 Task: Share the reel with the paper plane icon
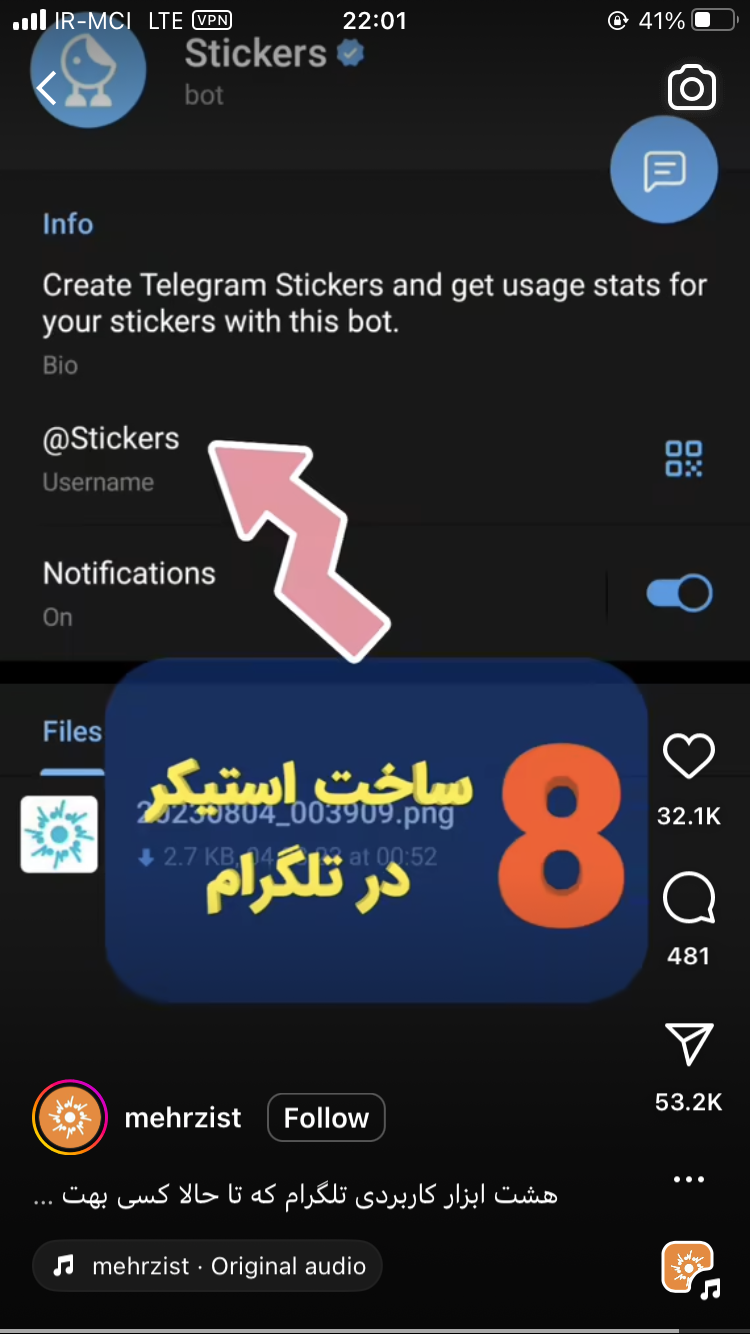689,1044
